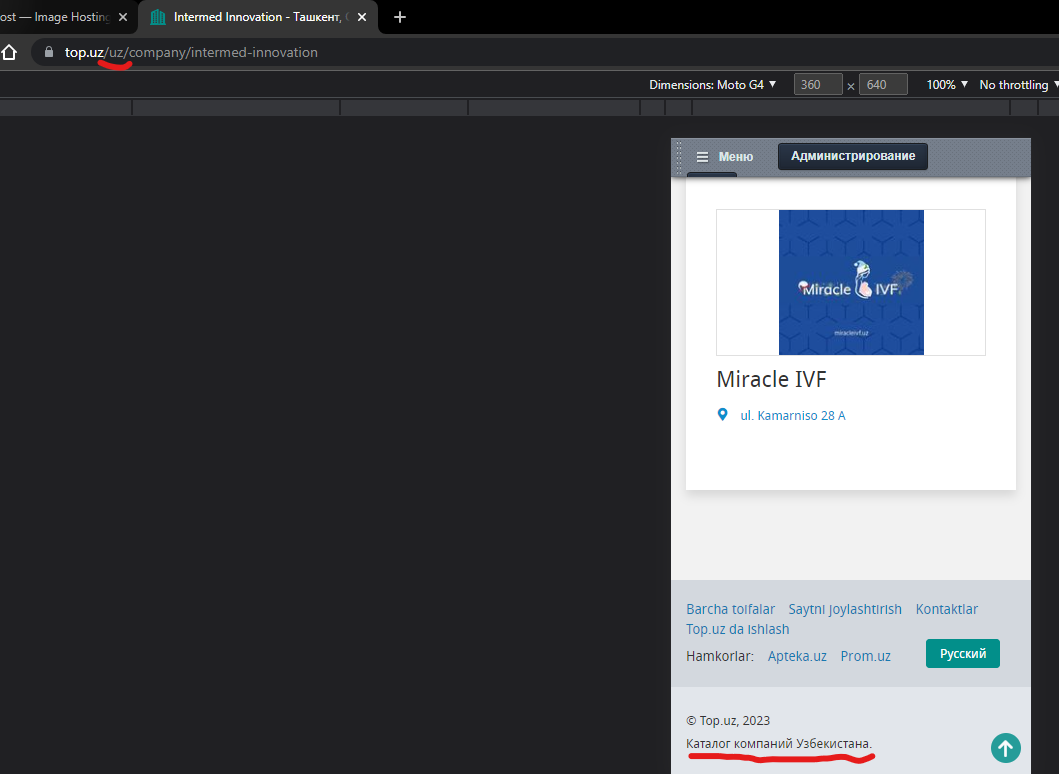The height and width of the screenshot is (774, 1059).
Task: Click the height field showing 640
Action: coord(883,84)
